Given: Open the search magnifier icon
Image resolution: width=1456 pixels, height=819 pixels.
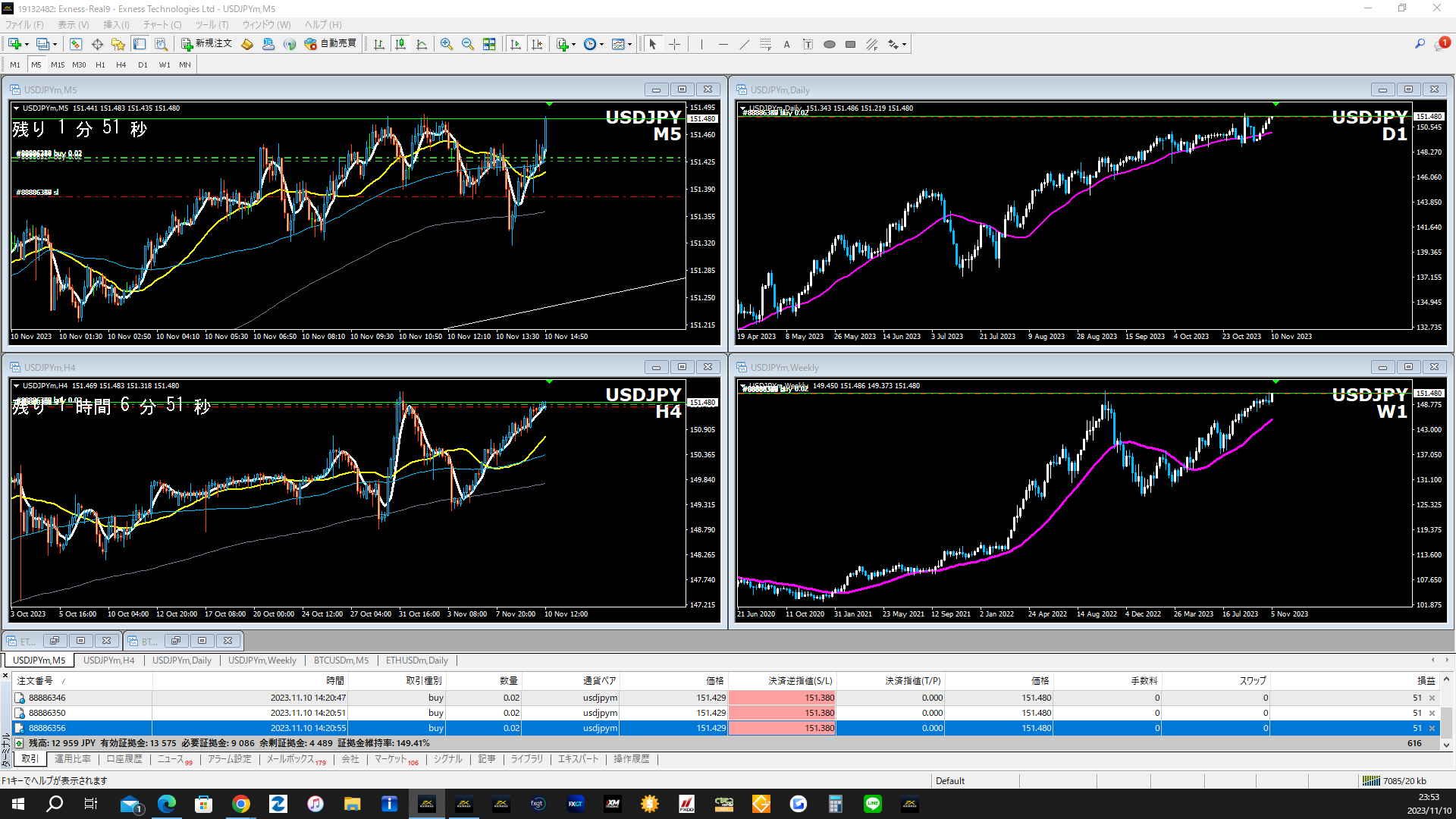Looking at the screenshot, I should pos(1420,44).
